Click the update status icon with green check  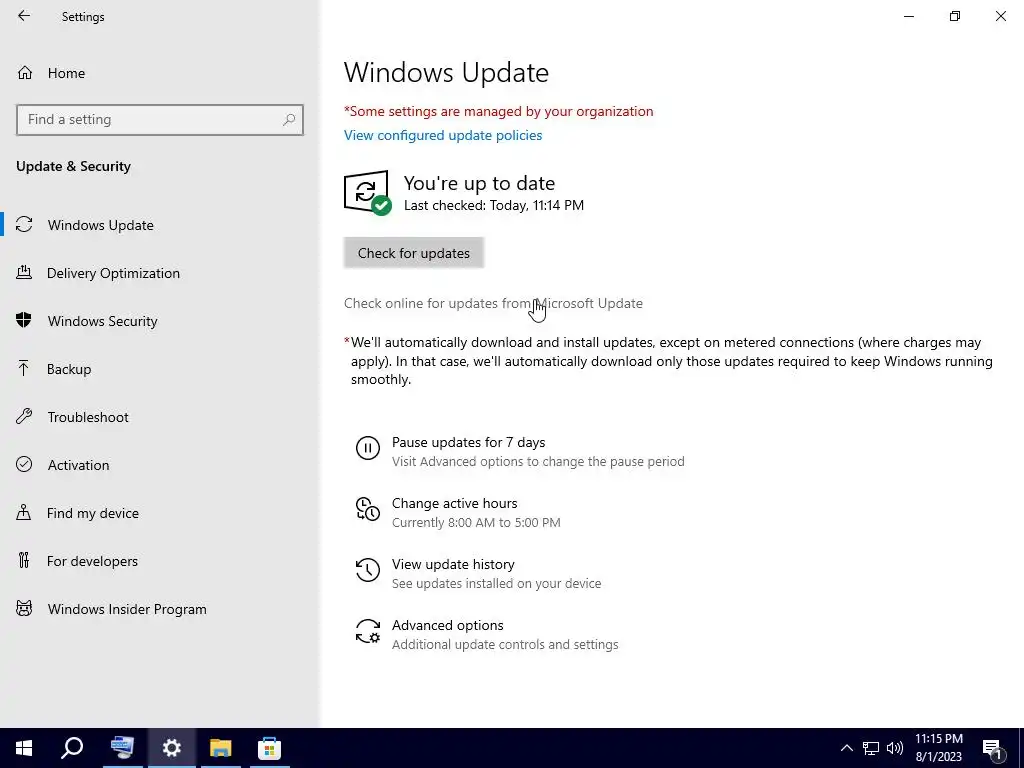367,192
